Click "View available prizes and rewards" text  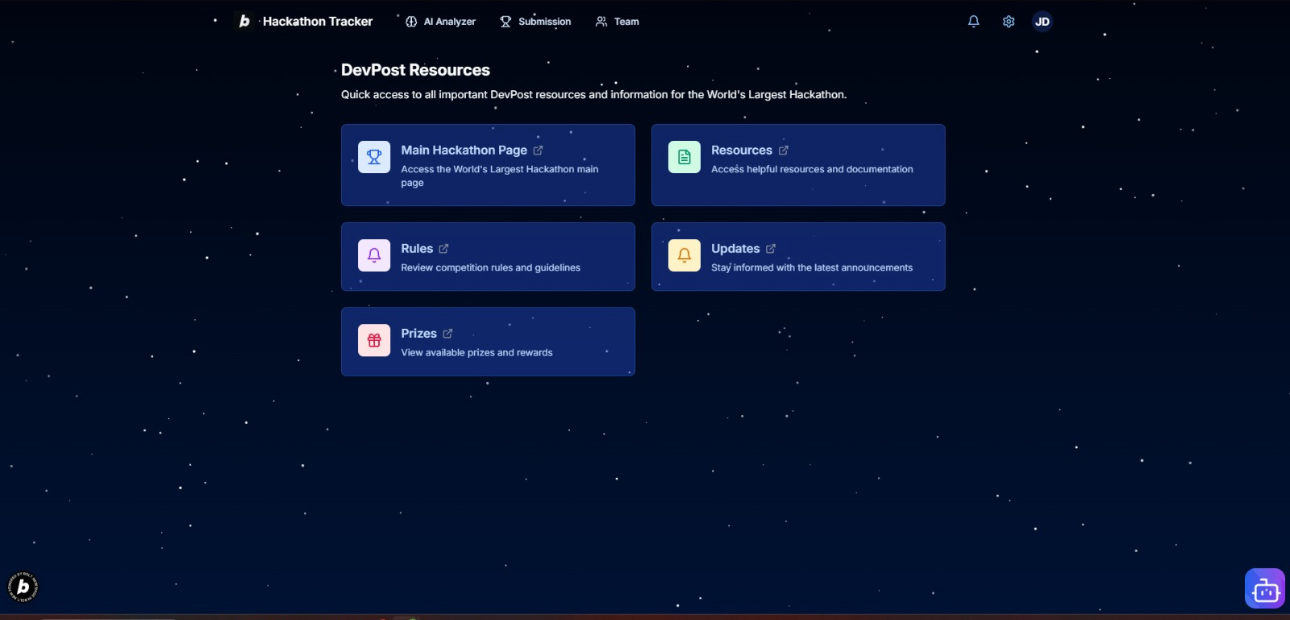(476, 352)
